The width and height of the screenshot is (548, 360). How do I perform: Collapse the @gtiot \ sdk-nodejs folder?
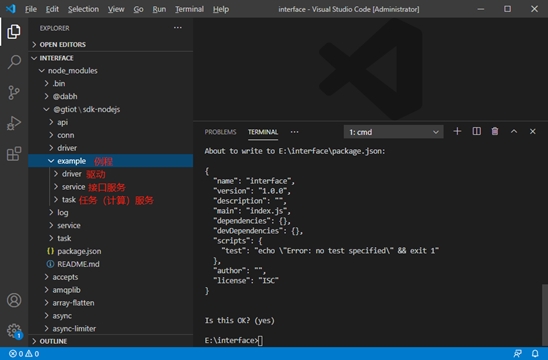110,109
